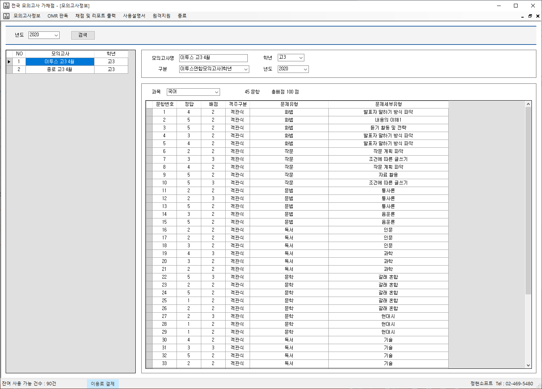
Task: Click the 정답 cell of question 1
Action: click(x=188, y=112)
